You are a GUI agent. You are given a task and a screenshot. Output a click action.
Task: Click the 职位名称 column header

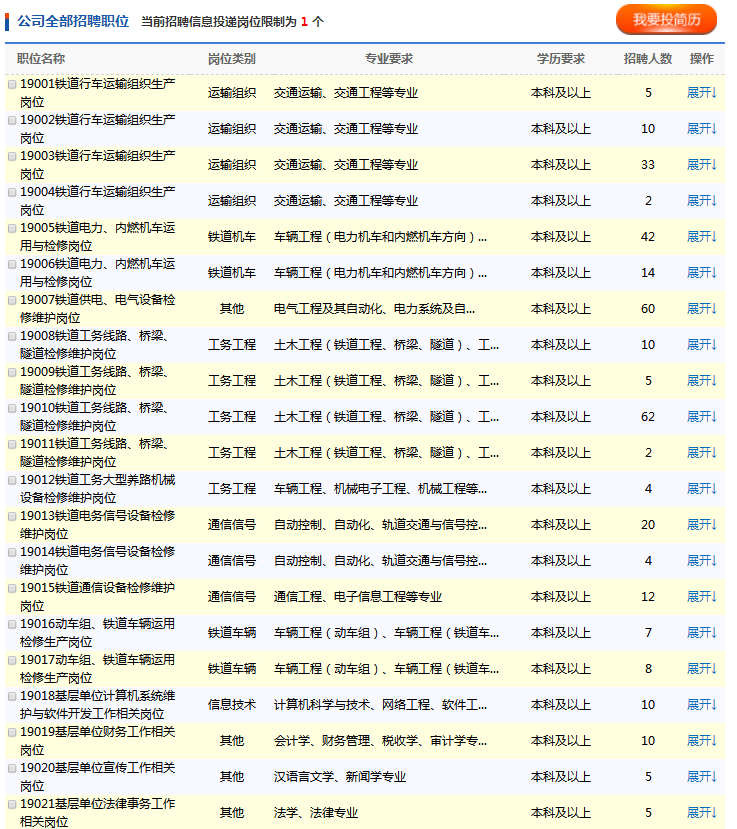tap(42, 59)
